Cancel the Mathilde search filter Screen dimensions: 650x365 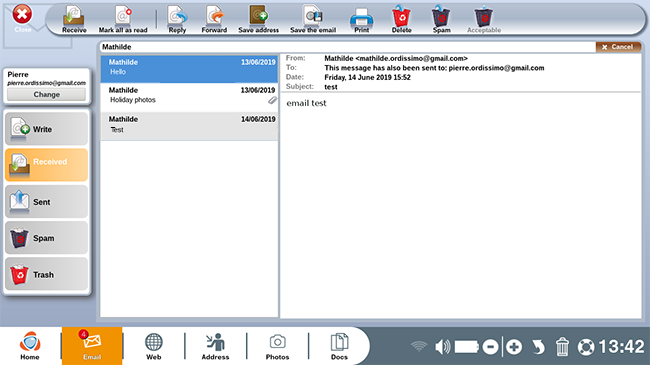click(618, 47)
